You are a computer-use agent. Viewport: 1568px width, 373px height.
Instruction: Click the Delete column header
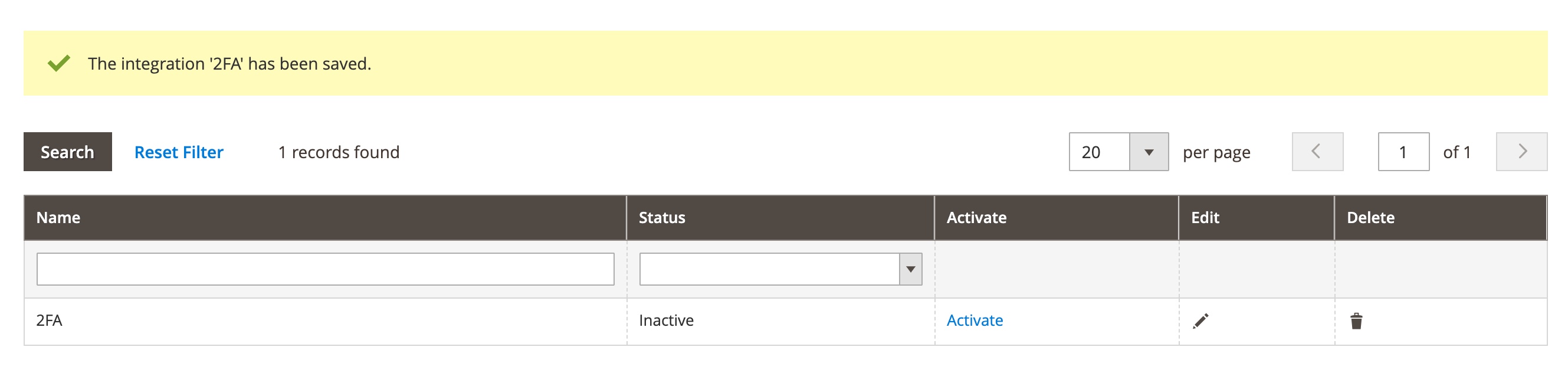1370,218
